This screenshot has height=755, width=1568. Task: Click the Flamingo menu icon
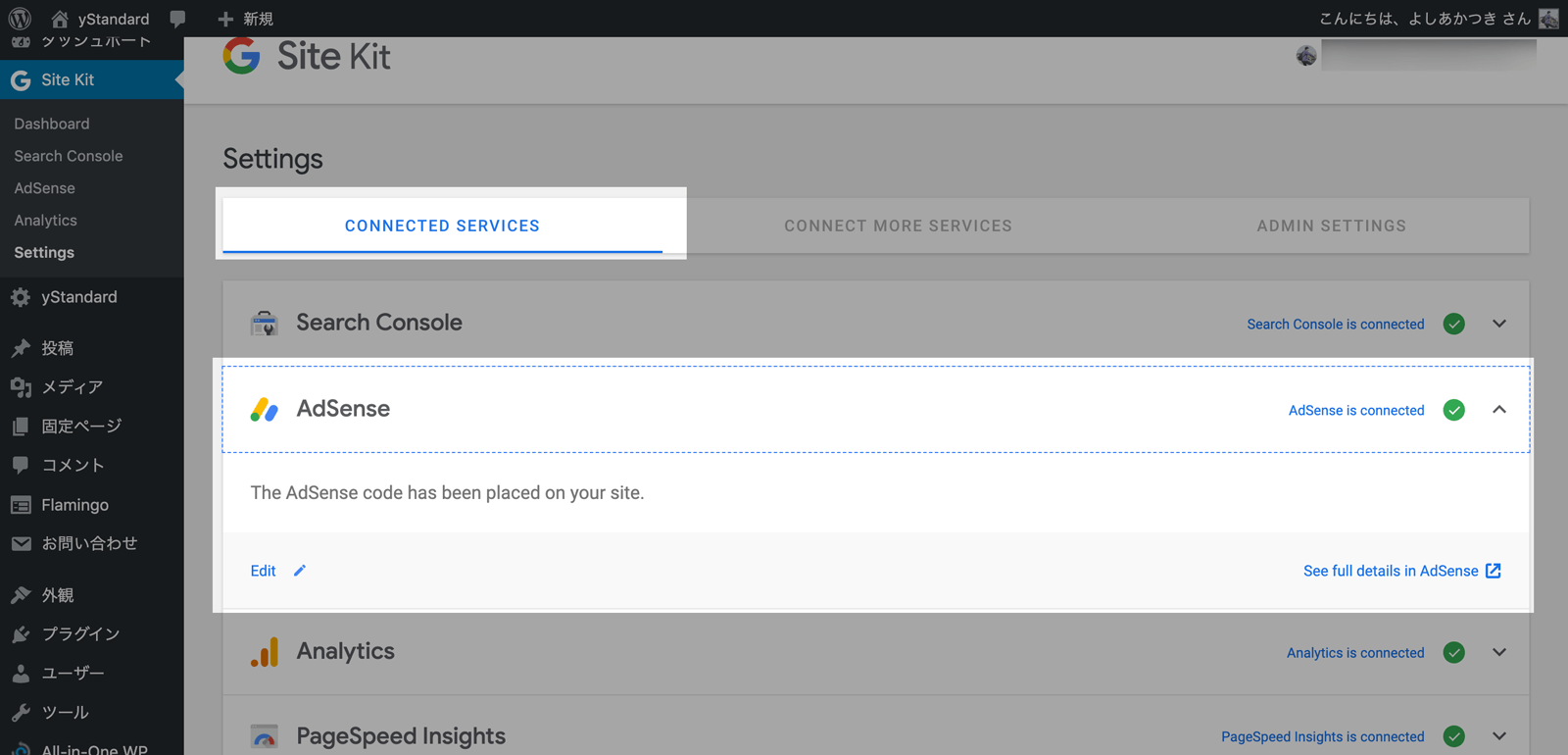pos(21,505)
